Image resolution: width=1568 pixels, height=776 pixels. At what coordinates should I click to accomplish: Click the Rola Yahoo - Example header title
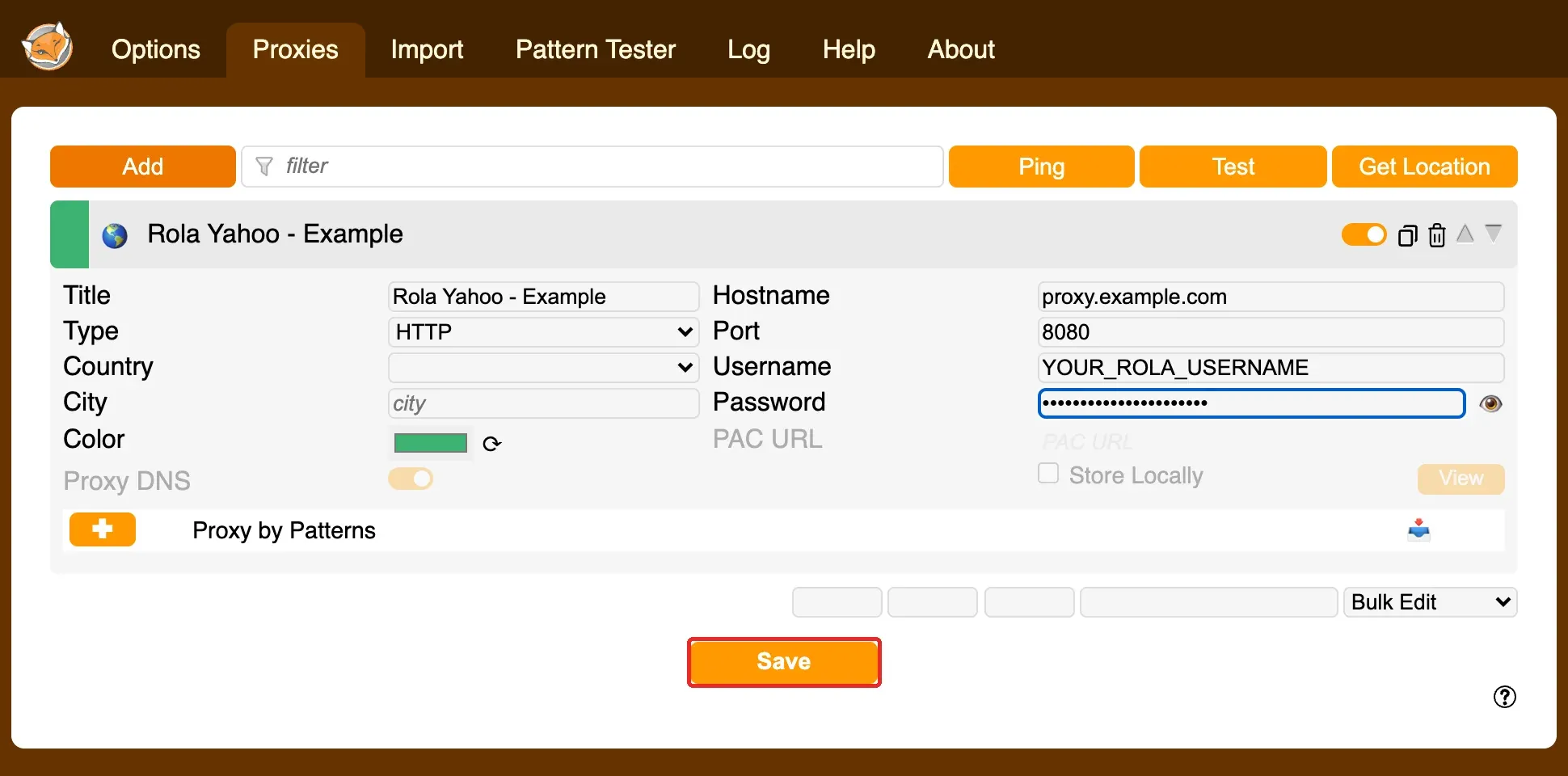(275, 234)
